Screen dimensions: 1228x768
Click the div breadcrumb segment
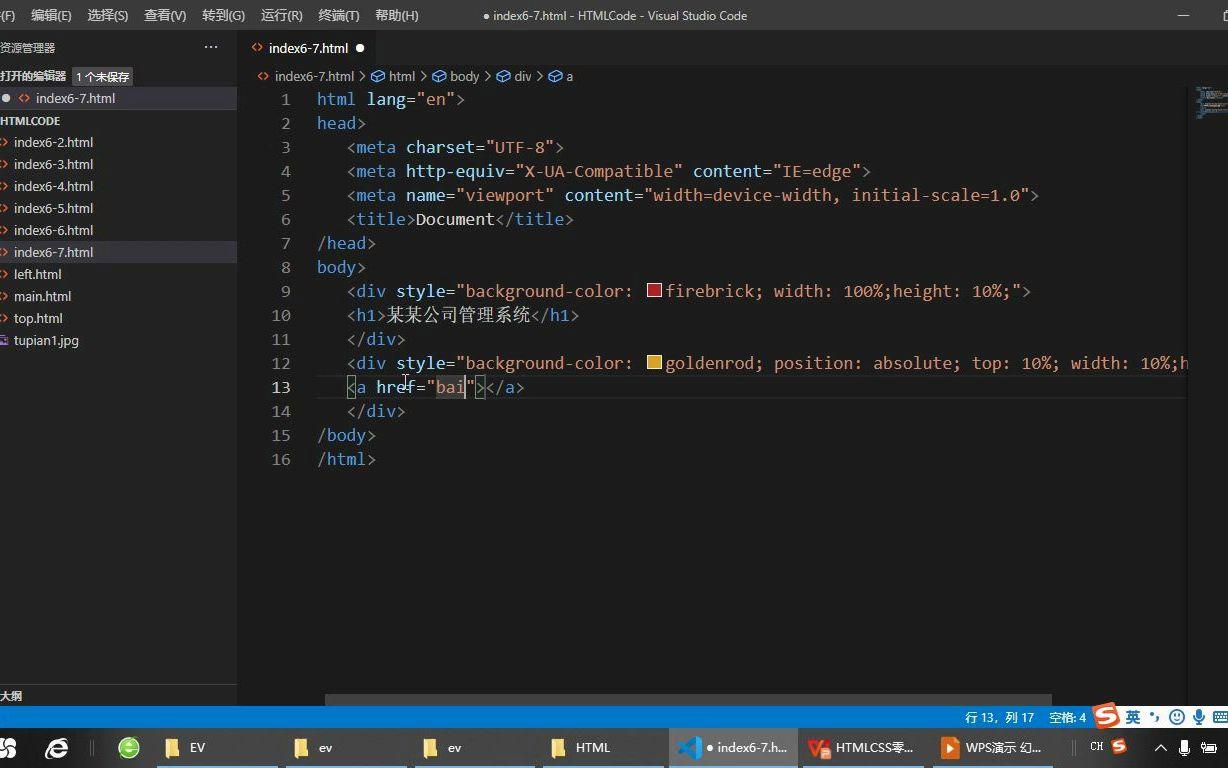pos(523,76)
